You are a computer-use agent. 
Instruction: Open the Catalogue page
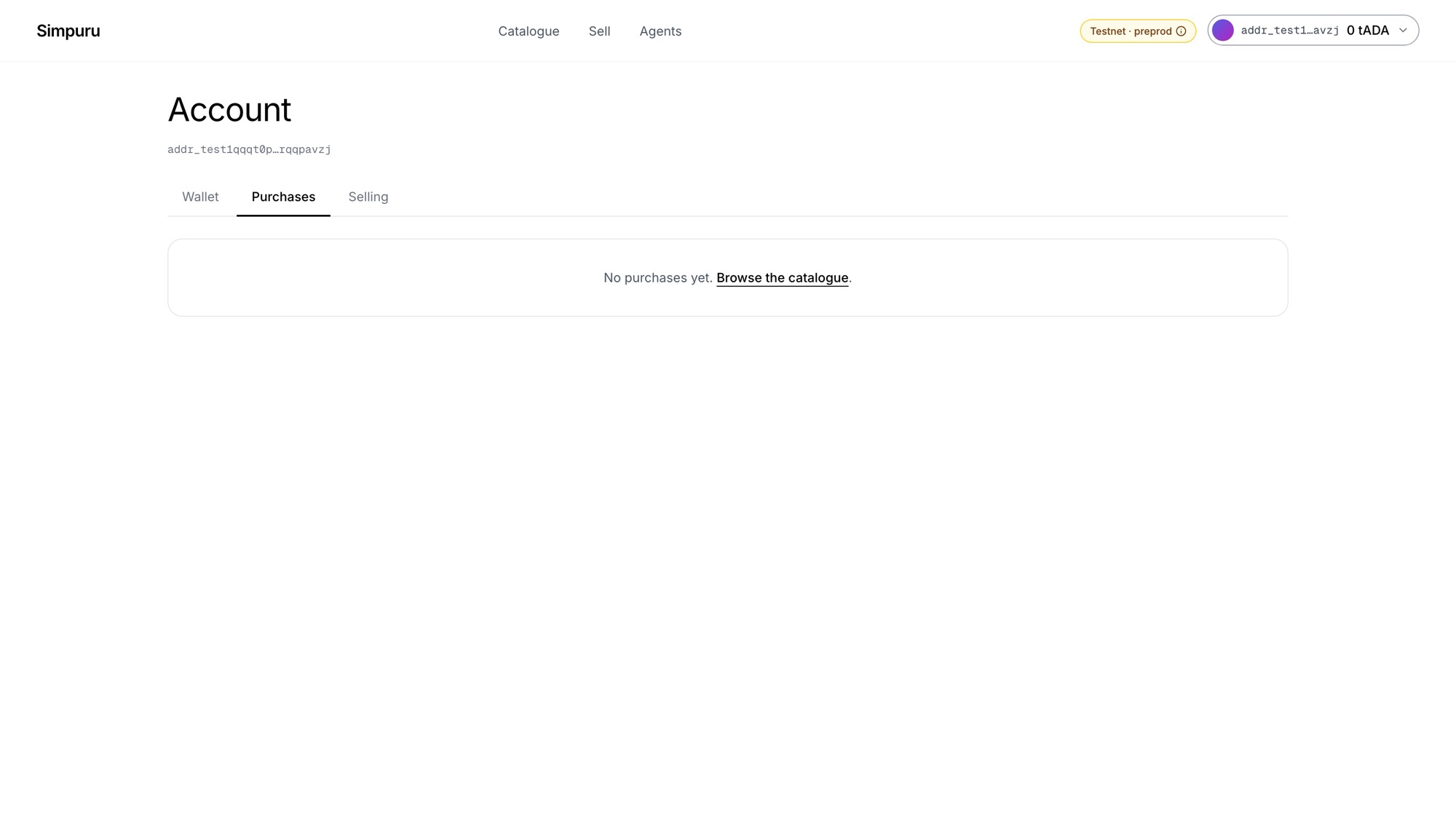pyautogui.click(x=529, y=31)
